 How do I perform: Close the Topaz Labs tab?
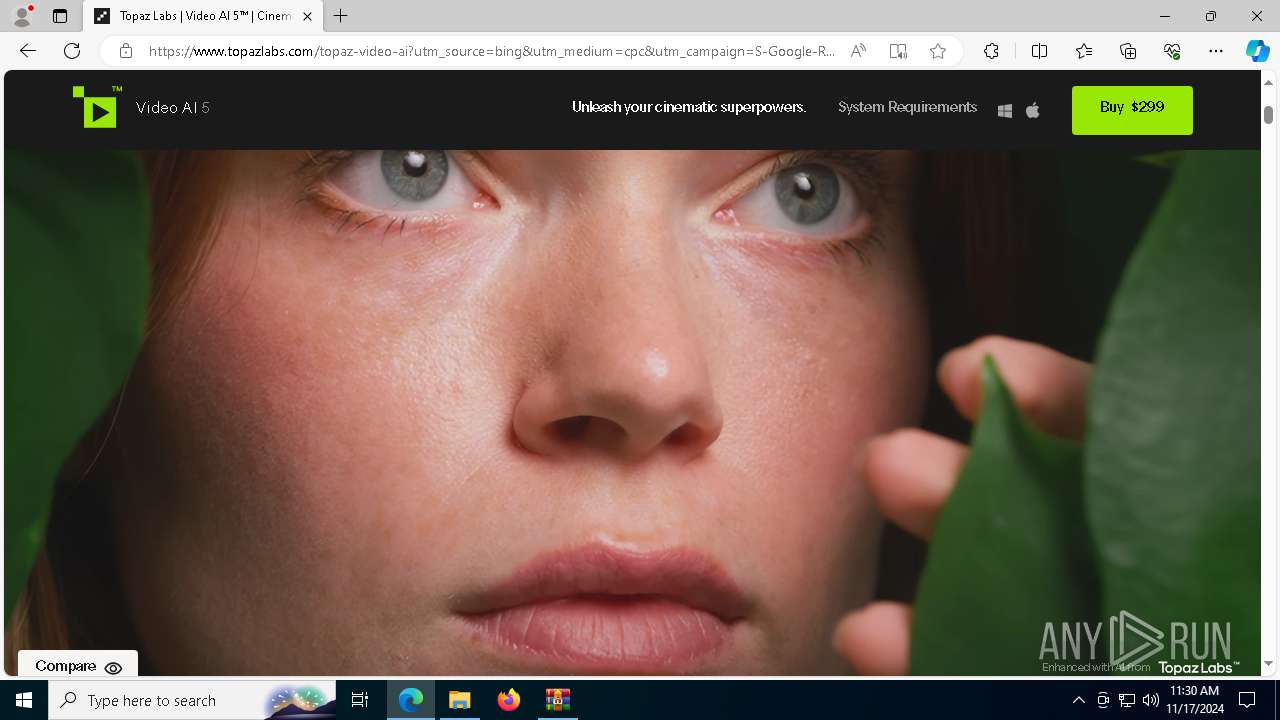(x=307, y=16)
